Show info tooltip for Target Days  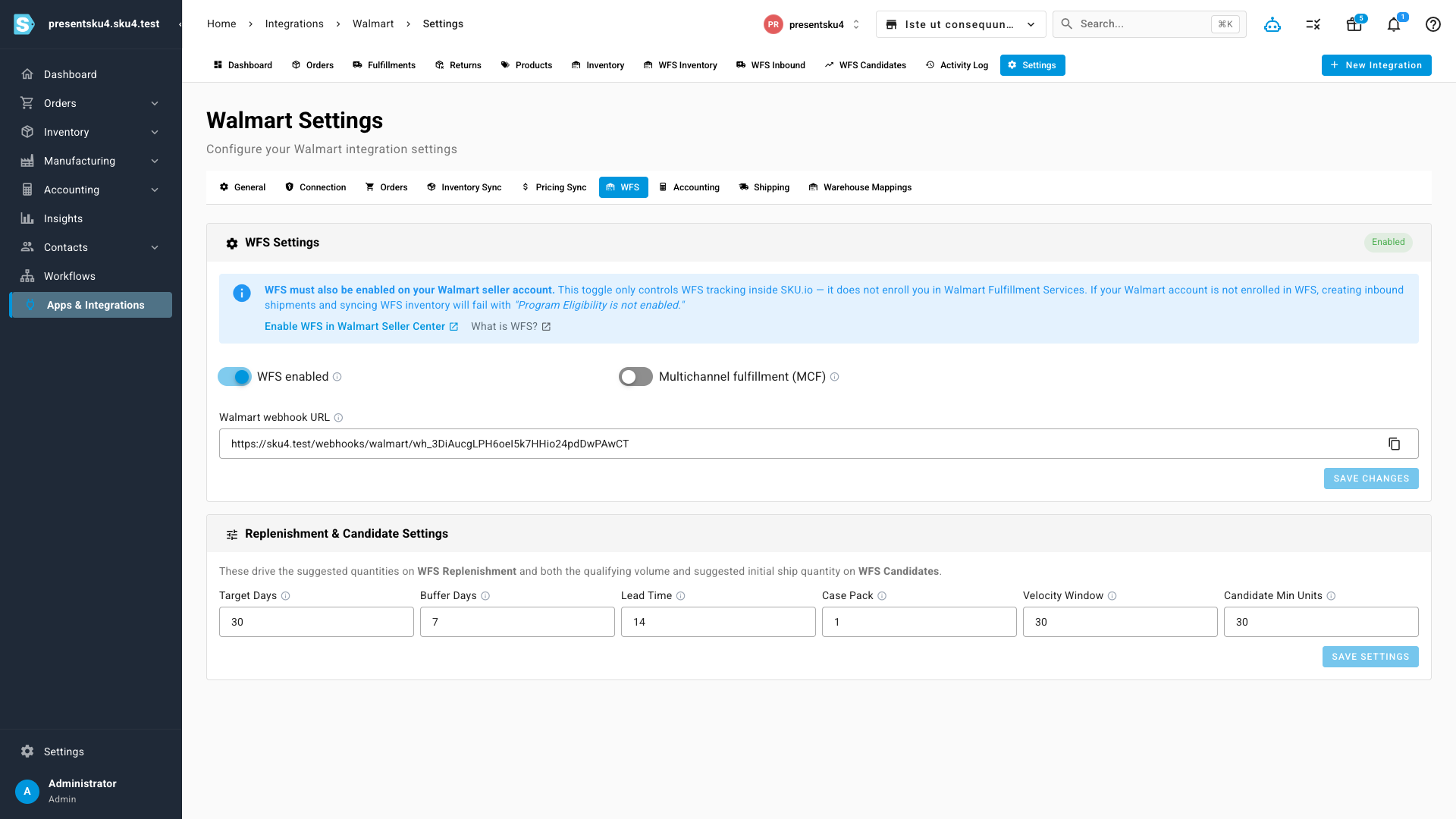coord(286,596)
